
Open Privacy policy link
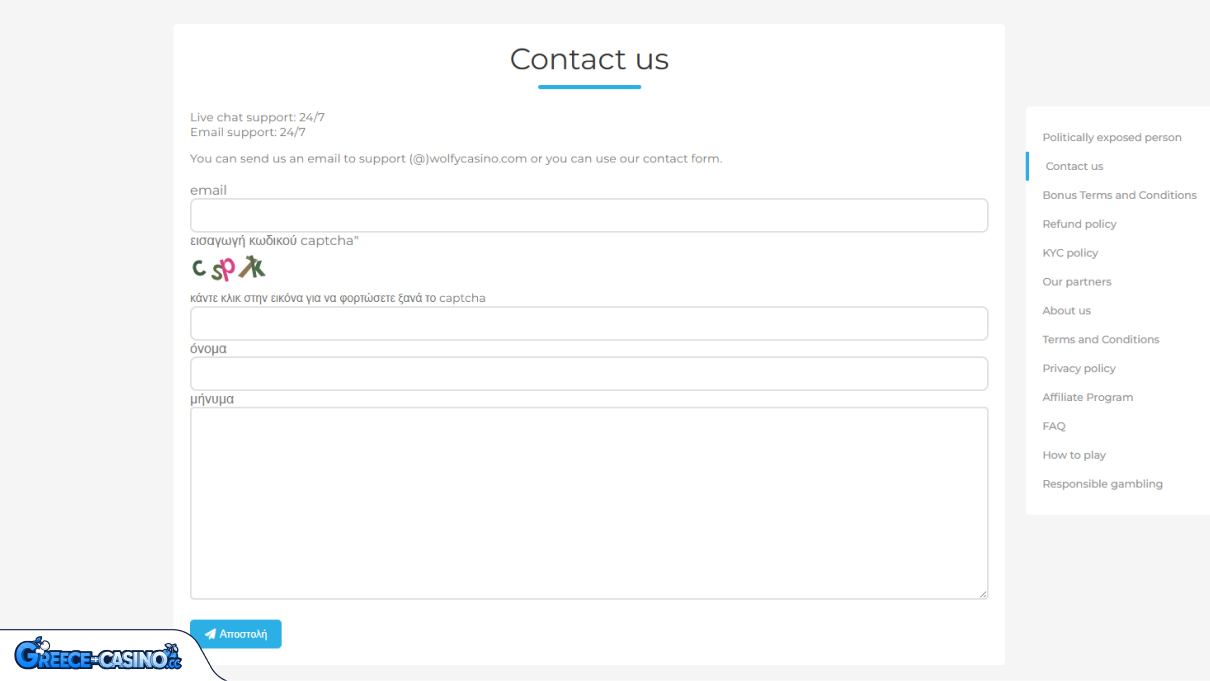point(1078,369)
